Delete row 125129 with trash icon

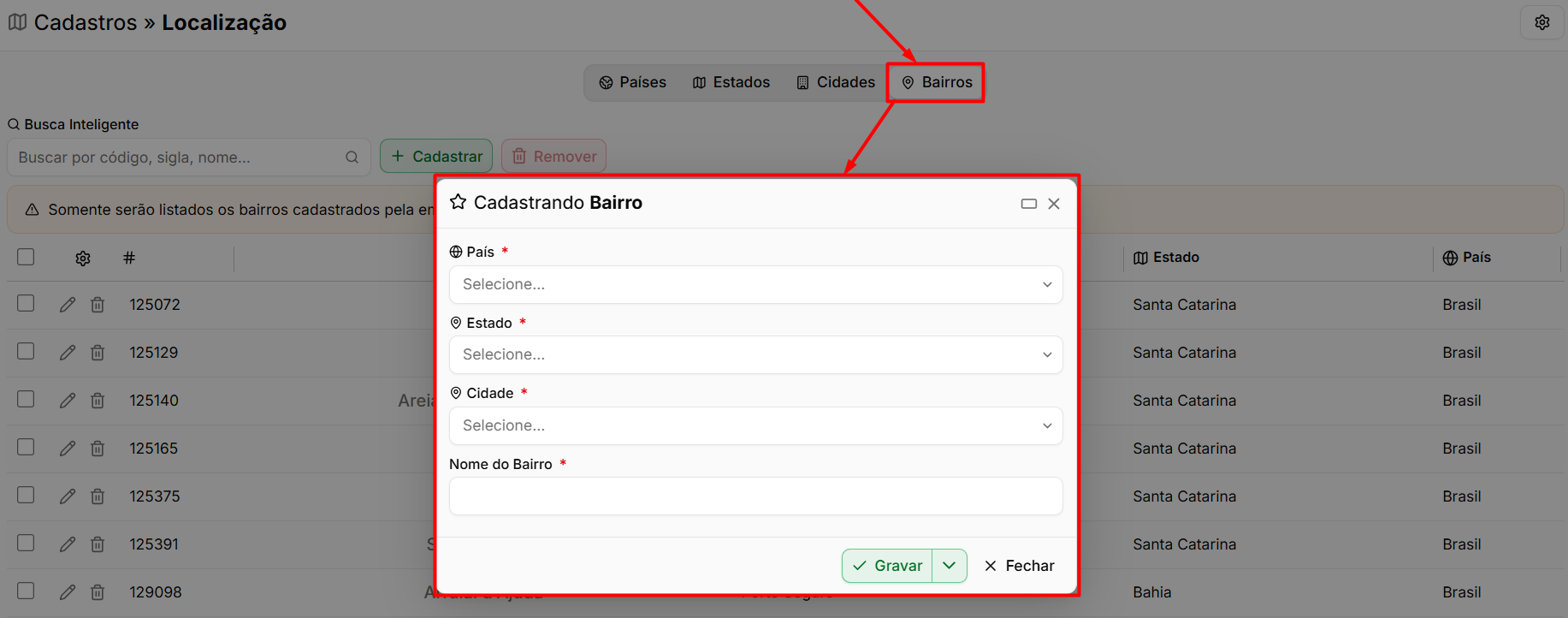[x=98, y=353]
